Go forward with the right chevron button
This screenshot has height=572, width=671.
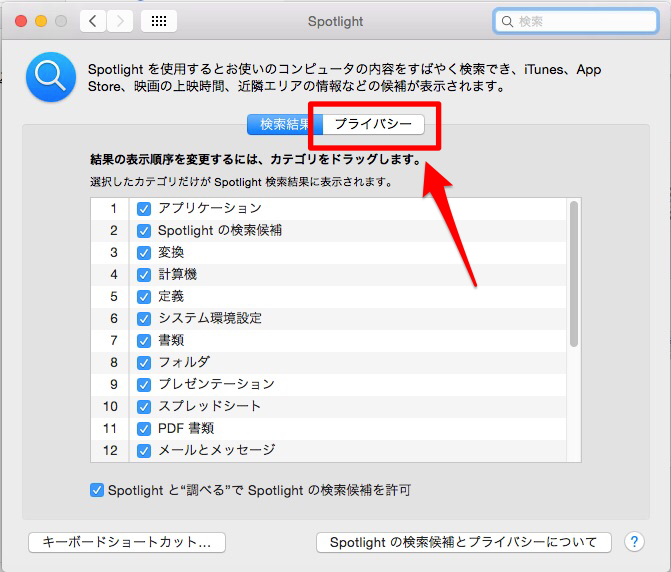click(x=120, y=21)
